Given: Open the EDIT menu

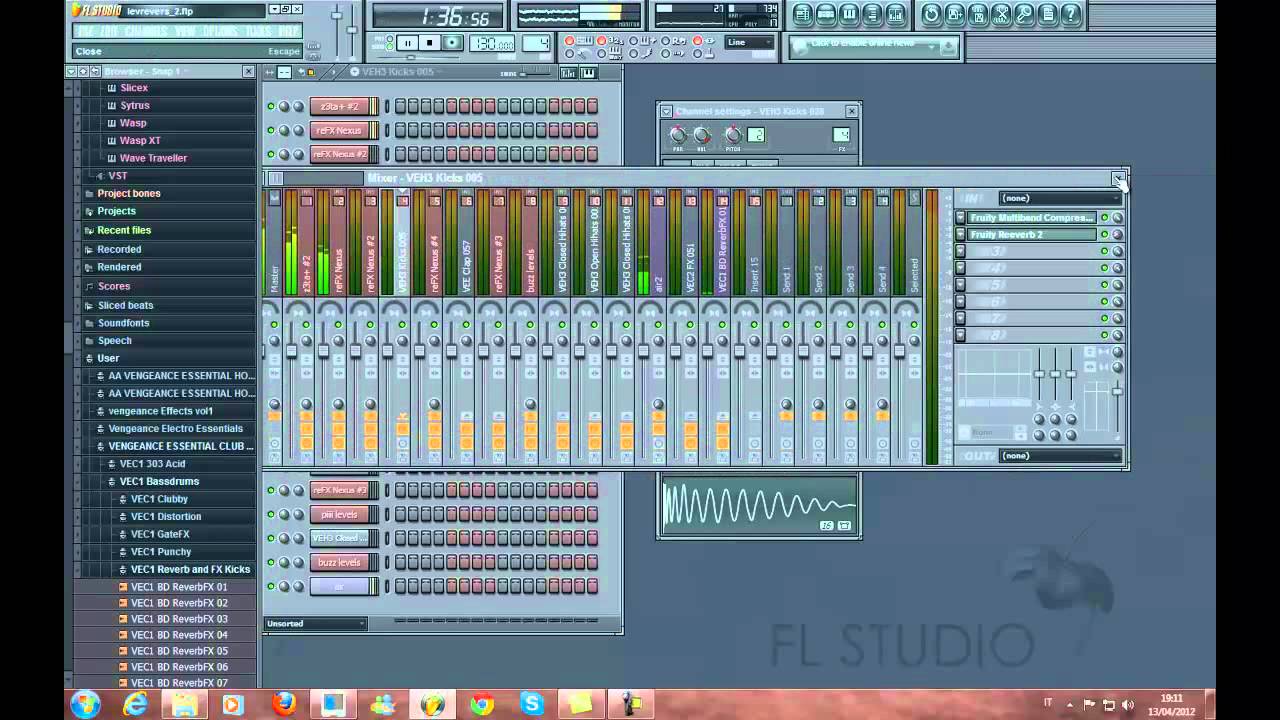Looking at the screenshot, I should pos(109,31).
